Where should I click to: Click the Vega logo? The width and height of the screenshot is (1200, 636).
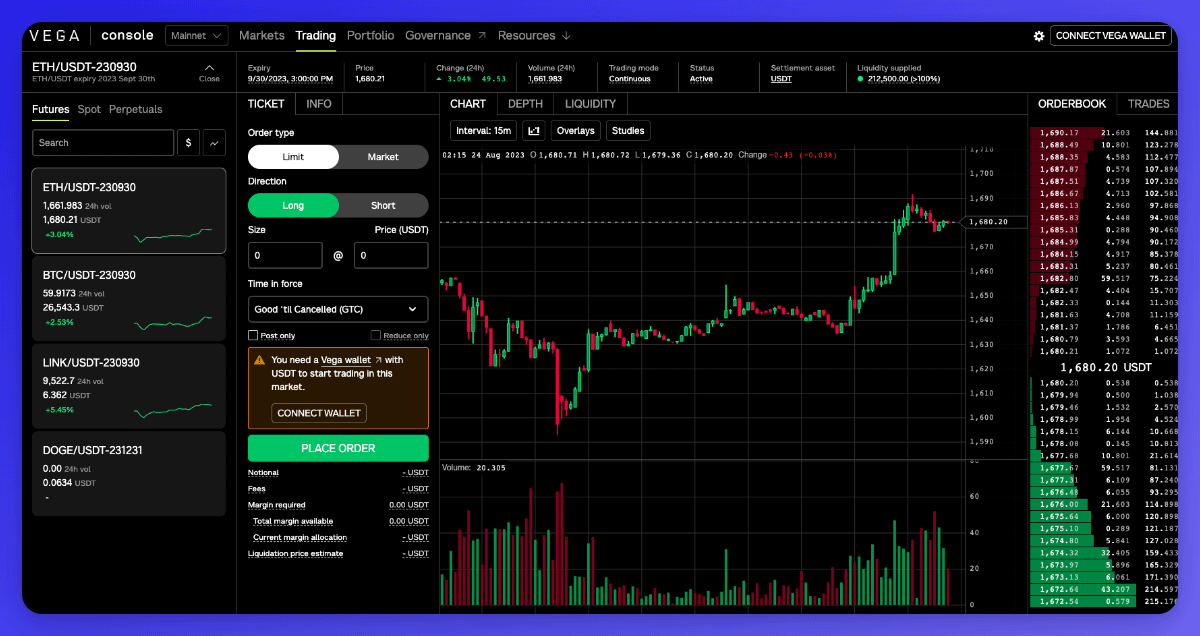tap(55, 36)
